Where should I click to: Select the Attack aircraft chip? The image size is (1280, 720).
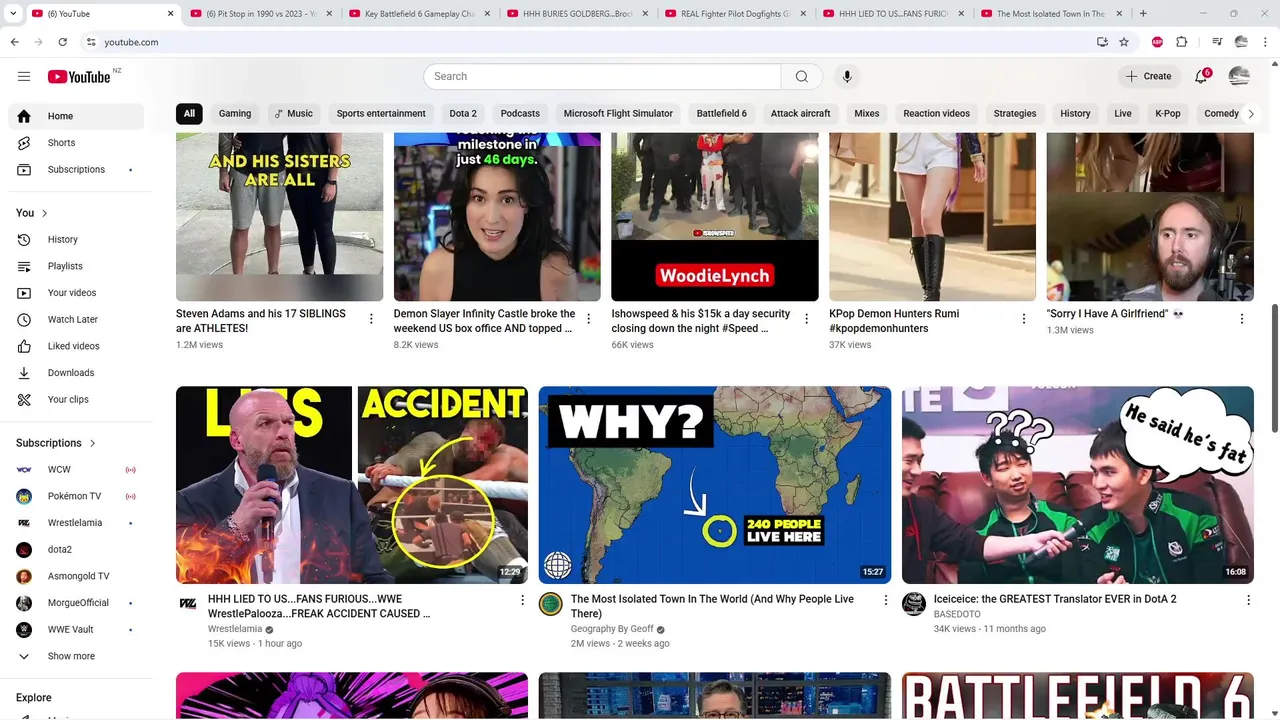pos(800,113)
